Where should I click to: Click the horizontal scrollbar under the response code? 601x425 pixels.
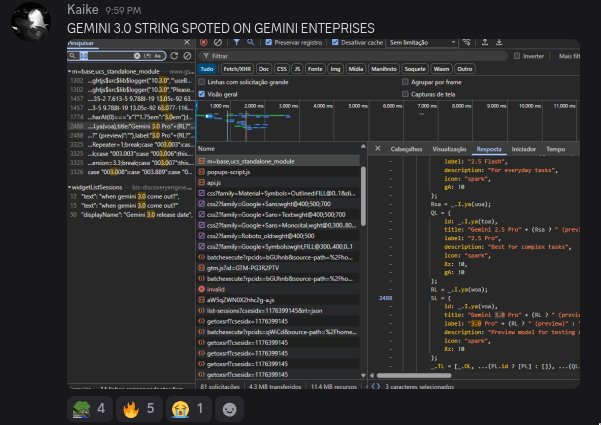click(x=414, y=376)
